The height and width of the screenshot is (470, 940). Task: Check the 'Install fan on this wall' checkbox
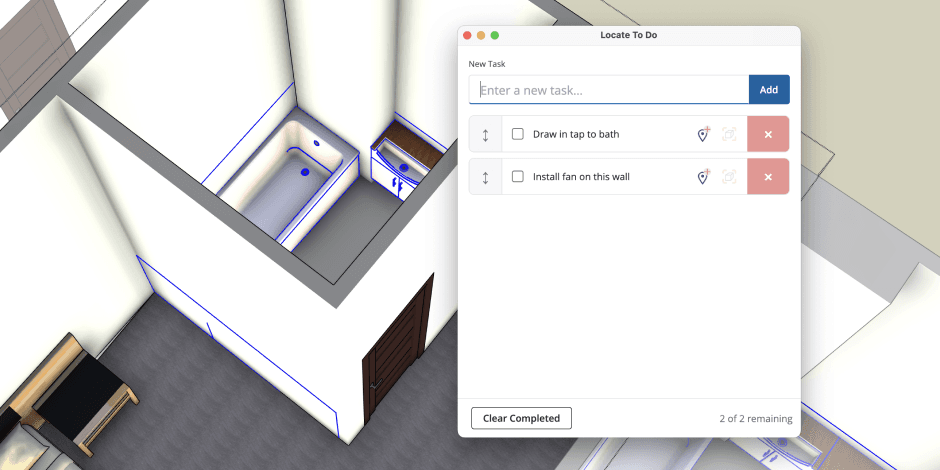pyautogui.click(x=517, y=177)
